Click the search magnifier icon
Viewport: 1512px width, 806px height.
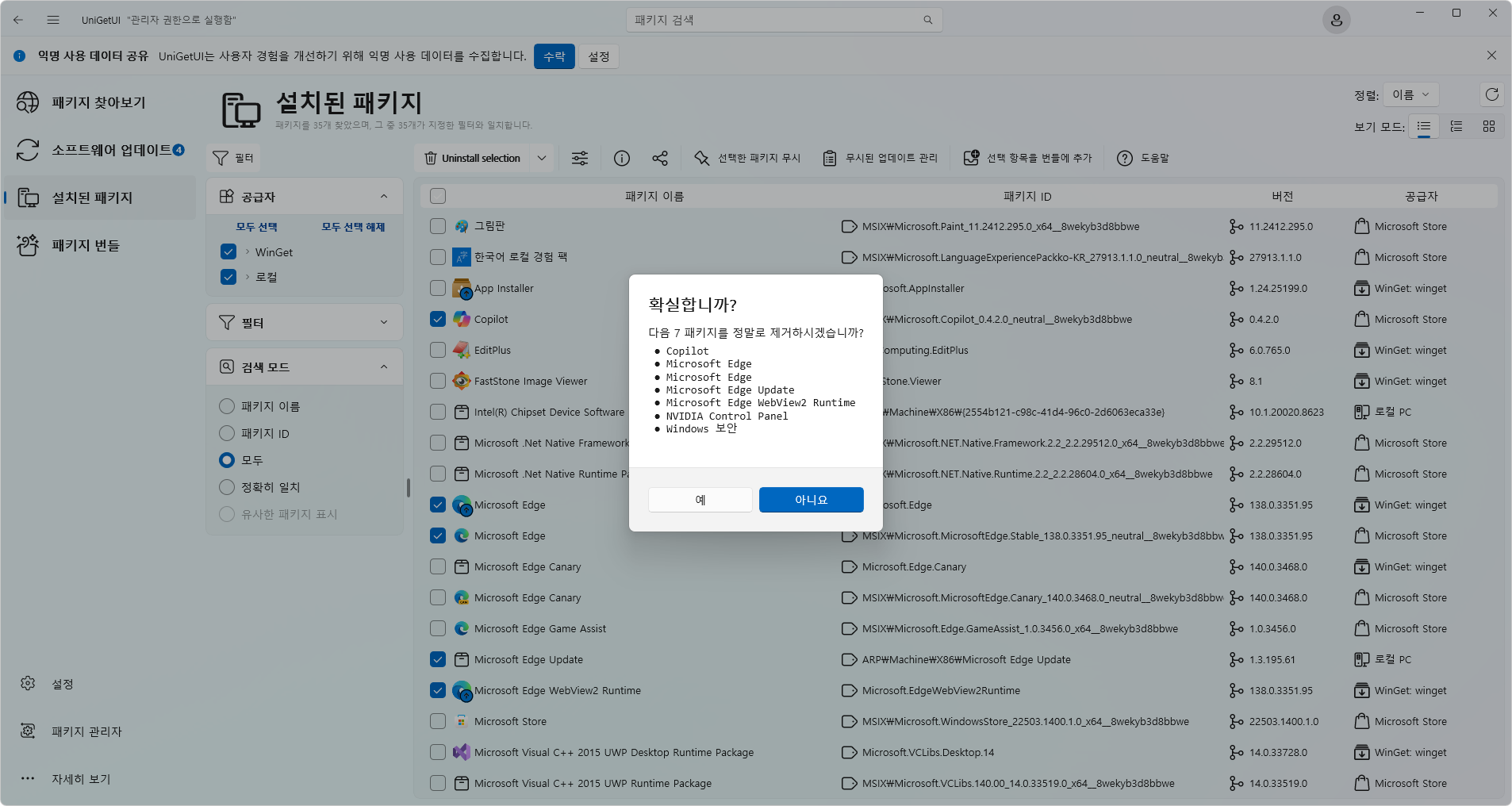927,20
